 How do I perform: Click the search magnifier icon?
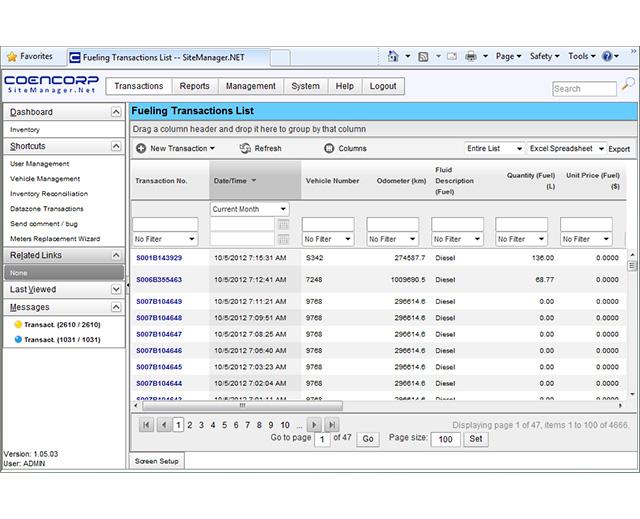(x=628, y=84)
